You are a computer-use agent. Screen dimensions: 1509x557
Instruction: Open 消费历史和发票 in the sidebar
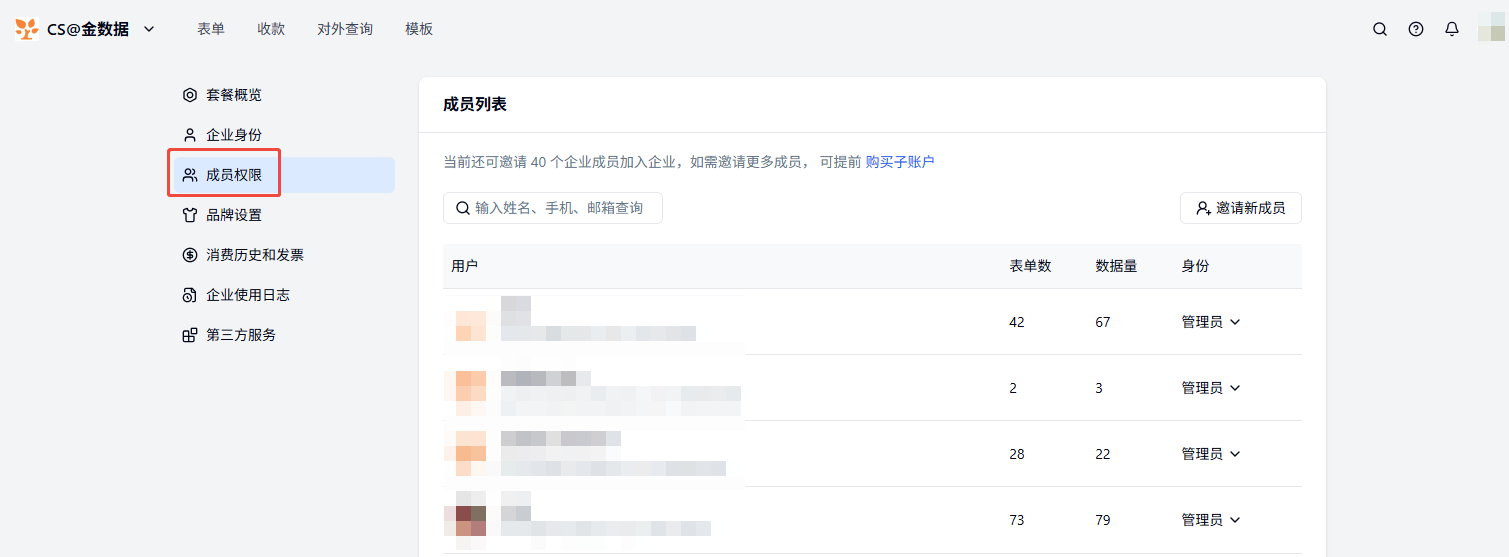254,255
